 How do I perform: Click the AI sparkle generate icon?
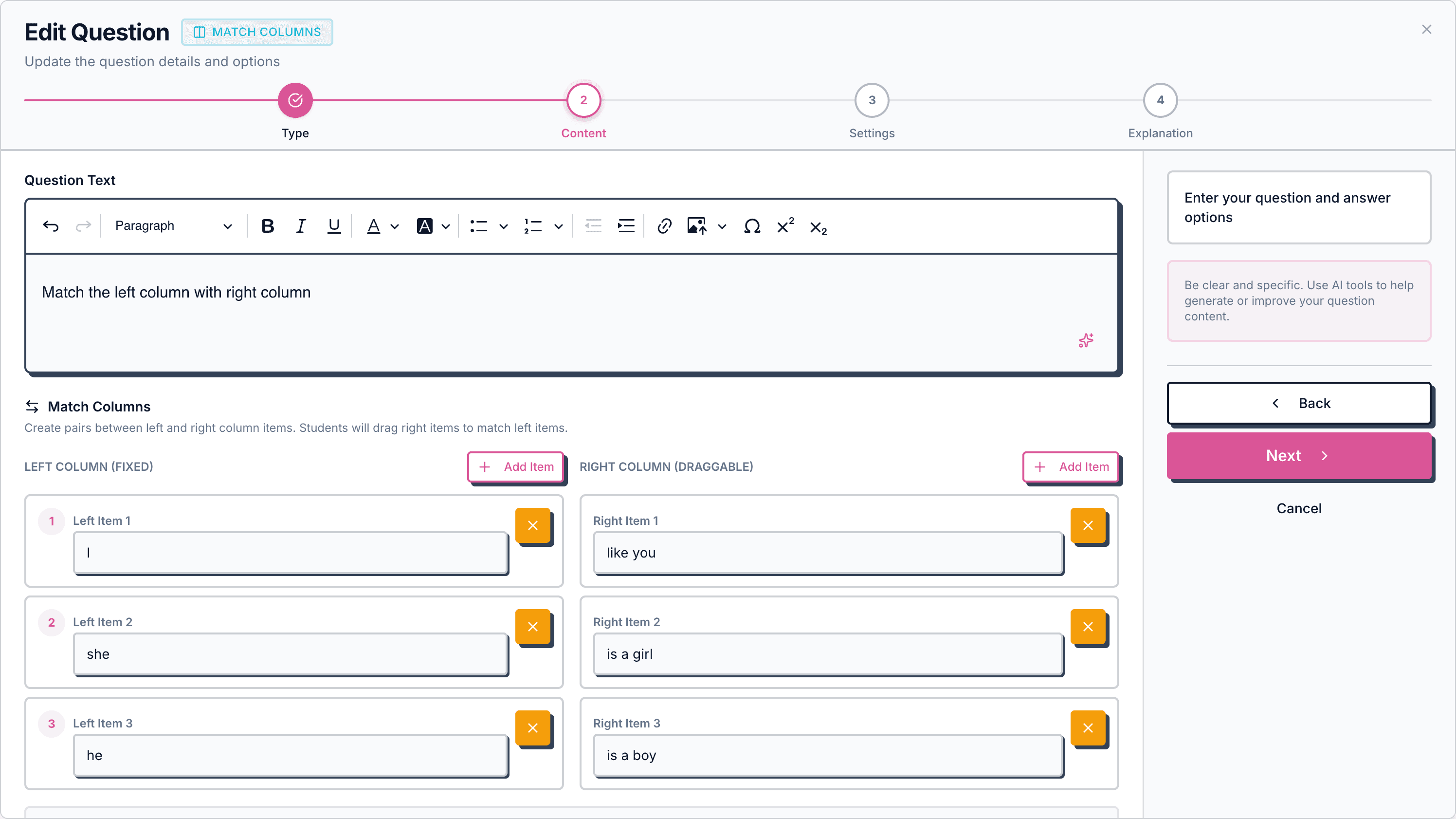[1086, 340]
